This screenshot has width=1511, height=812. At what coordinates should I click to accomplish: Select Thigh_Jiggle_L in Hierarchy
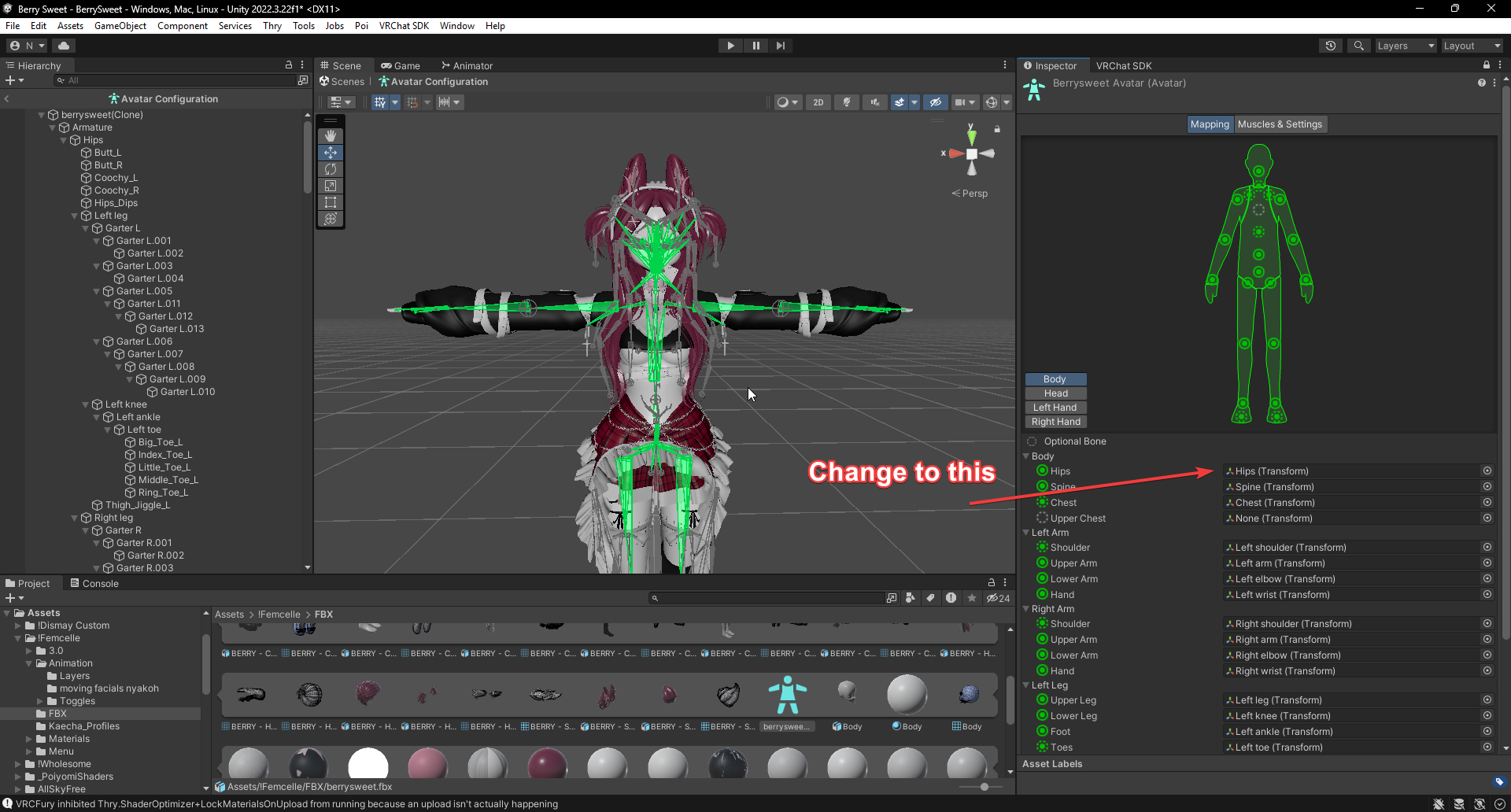click(x=137, y=505)
